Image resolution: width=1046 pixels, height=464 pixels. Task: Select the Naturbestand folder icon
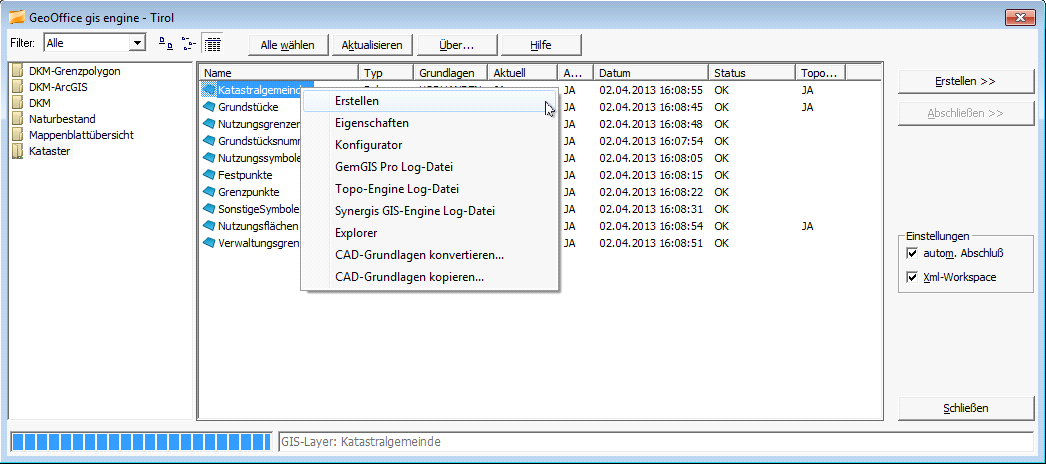pos(17,119)
